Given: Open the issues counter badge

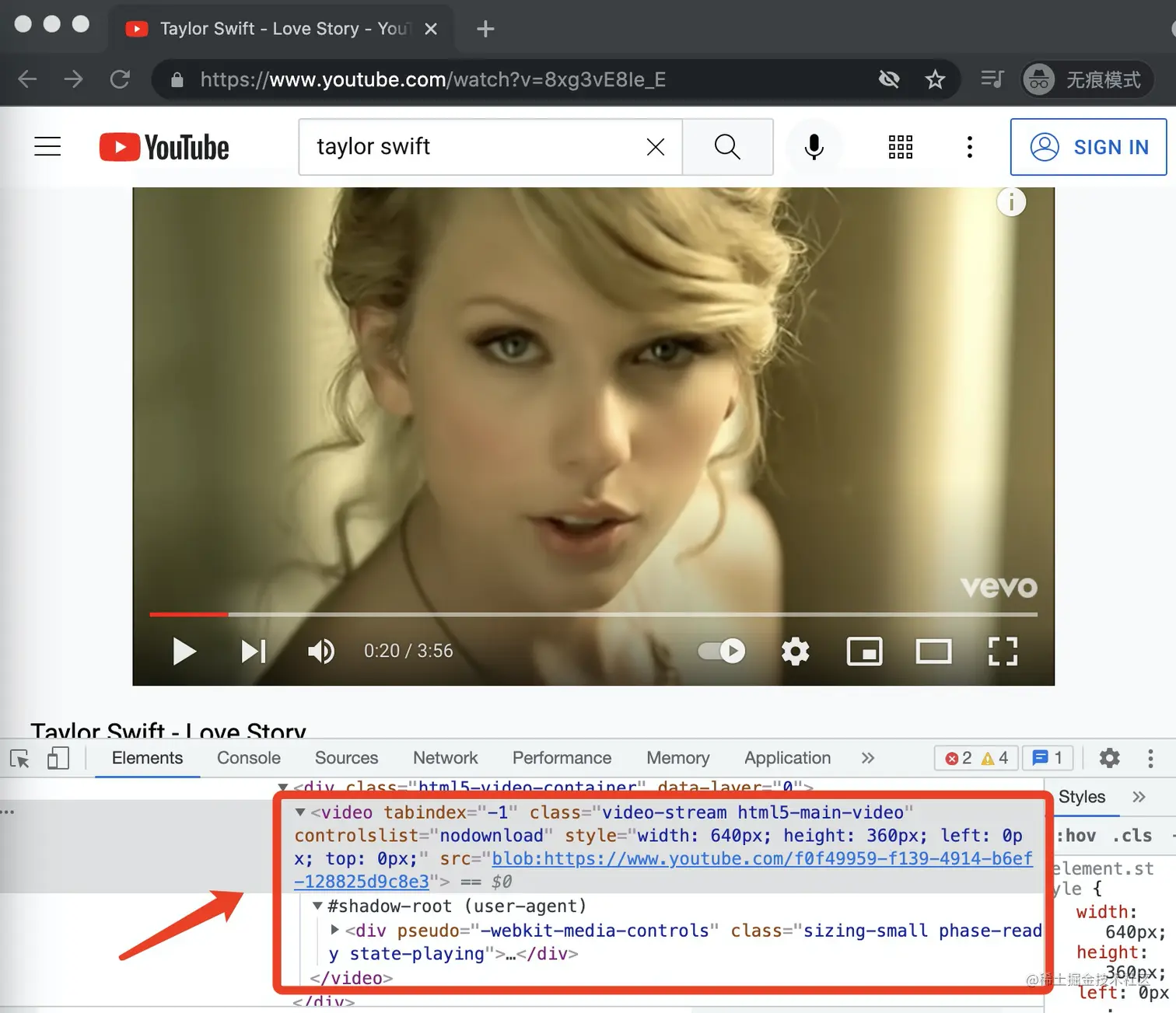Looking at the screenshot, I should pyautogui.click(x=1047, y=758).
